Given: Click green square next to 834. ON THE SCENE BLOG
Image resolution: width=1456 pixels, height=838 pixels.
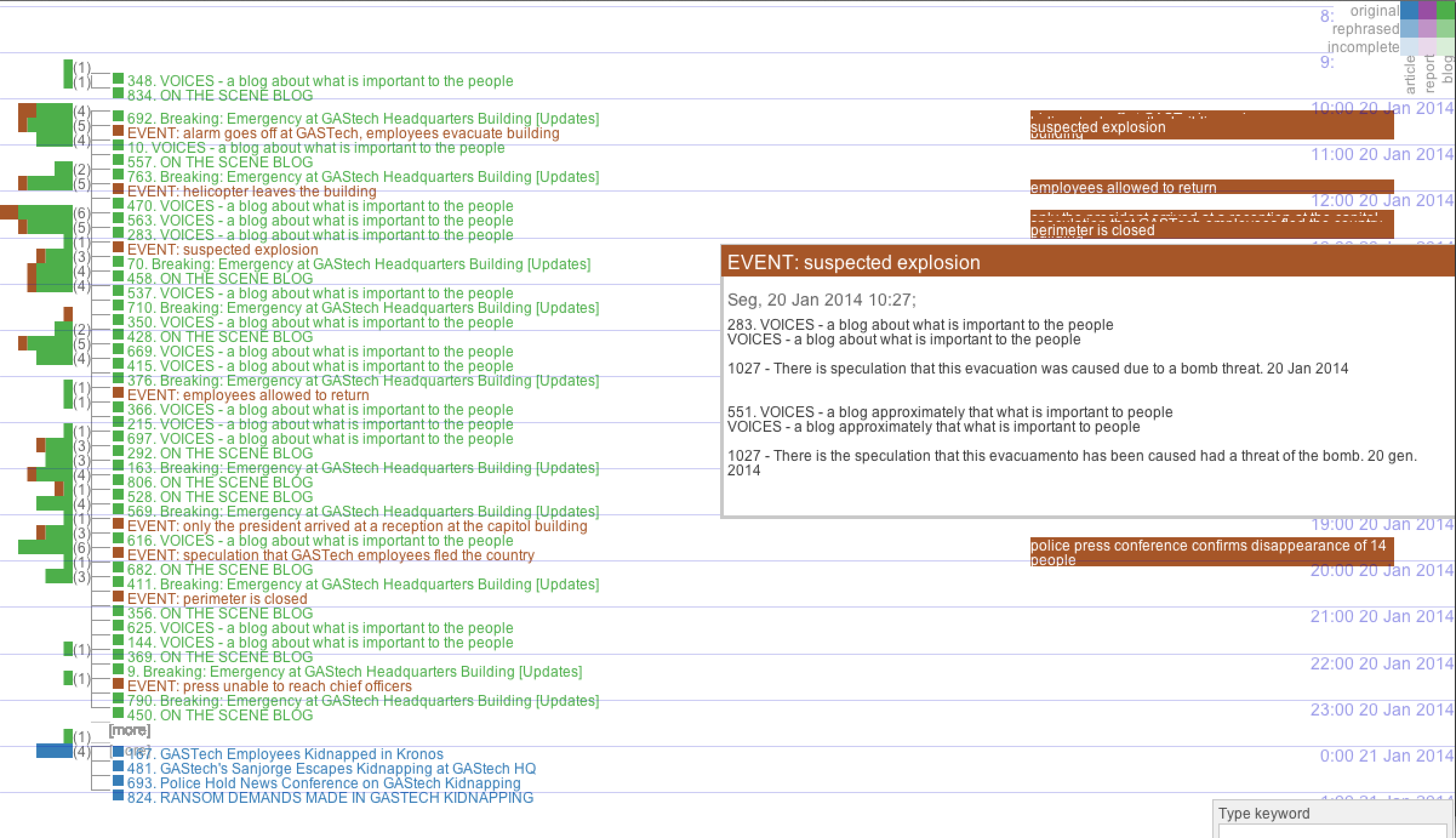Looking at the screenshot, I should coord(118,93).
